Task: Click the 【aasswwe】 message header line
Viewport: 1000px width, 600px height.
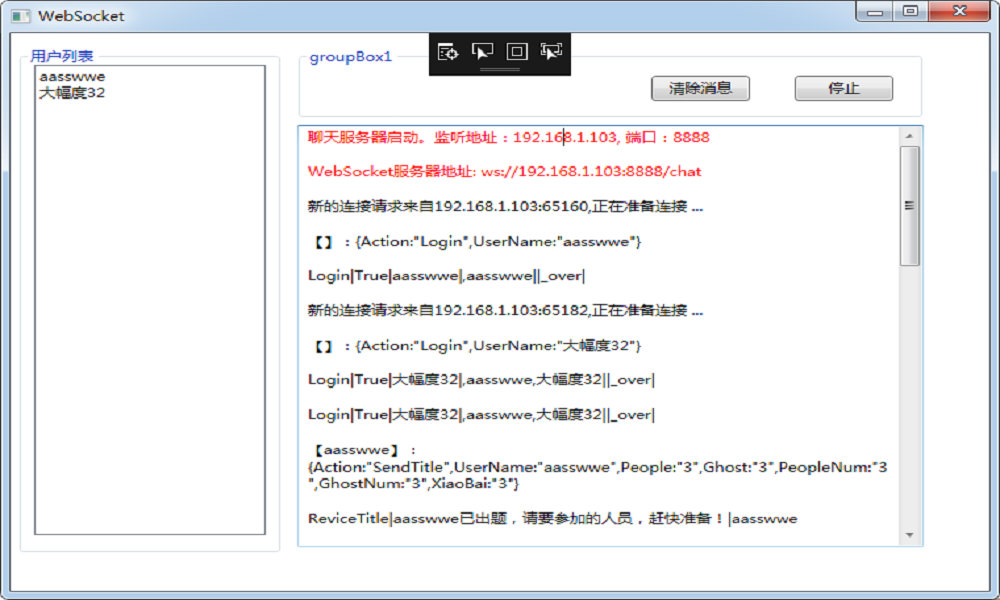Action: tap(364, 450)
